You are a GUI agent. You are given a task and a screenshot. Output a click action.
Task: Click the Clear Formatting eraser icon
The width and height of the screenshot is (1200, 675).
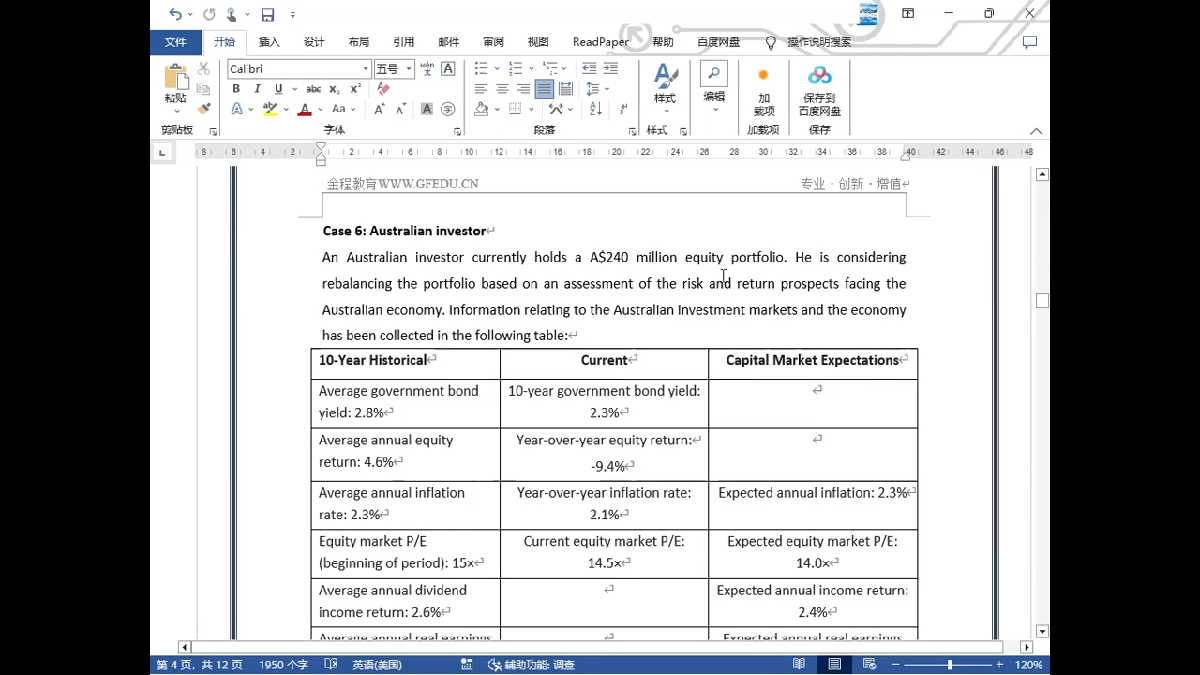pyautogui.click(x=384, y=89)
